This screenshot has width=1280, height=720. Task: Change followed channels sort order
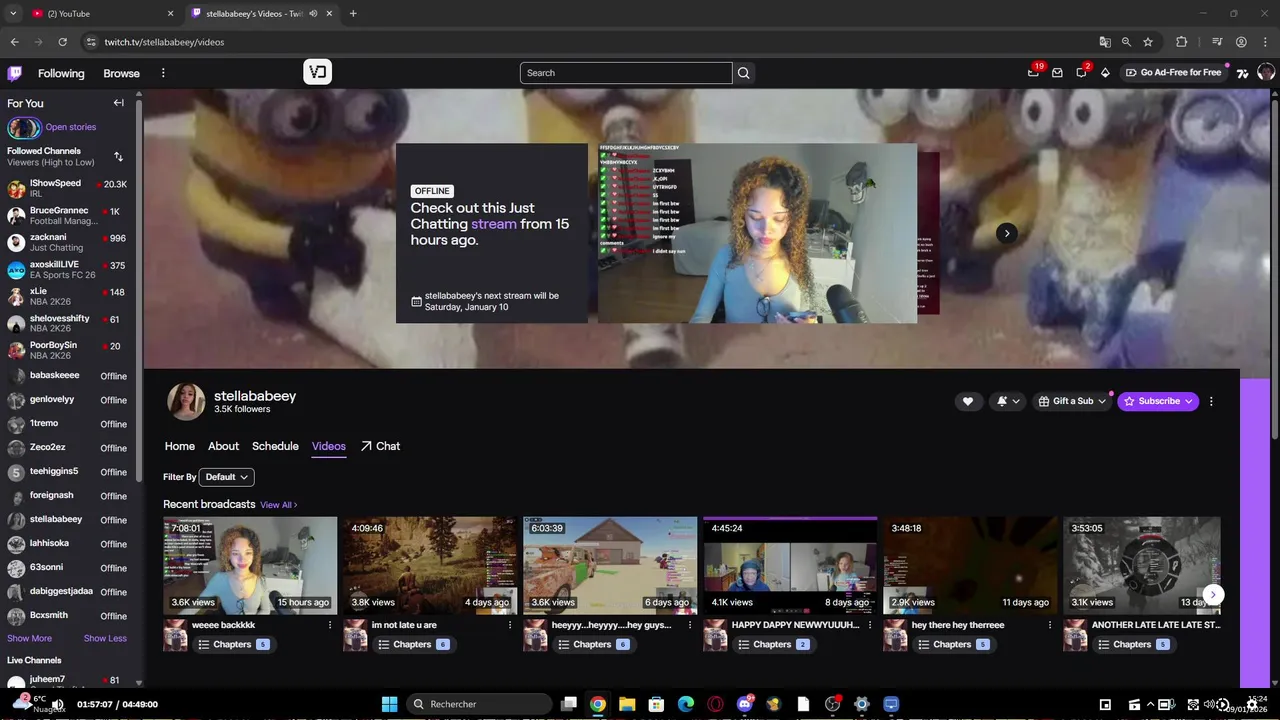click(119, 157)
